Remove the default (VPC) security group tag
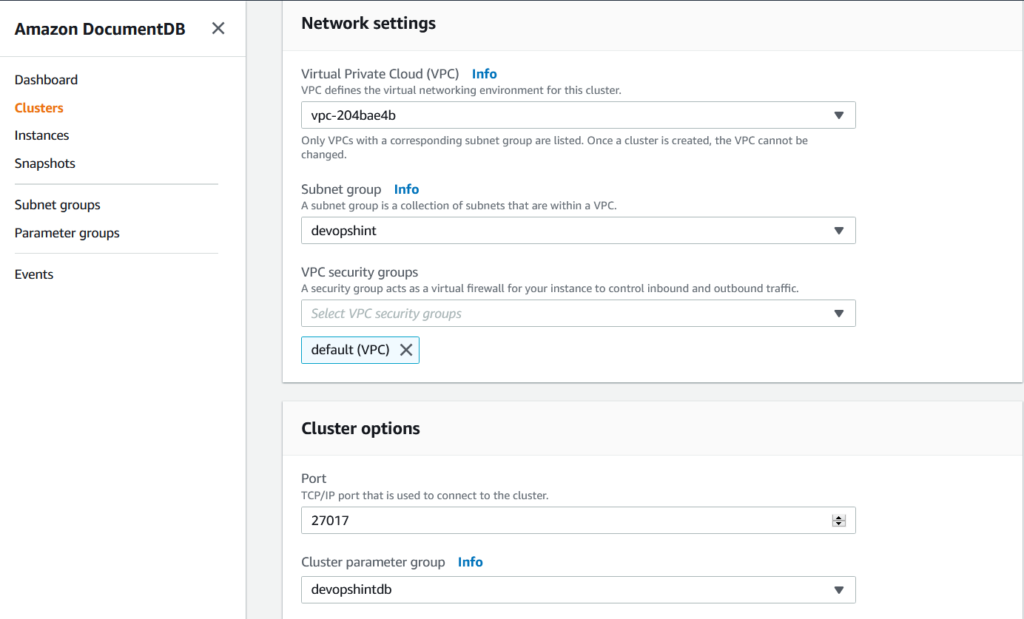The height and width of the screenshot is (619, 1024). (x=406, y=350)
